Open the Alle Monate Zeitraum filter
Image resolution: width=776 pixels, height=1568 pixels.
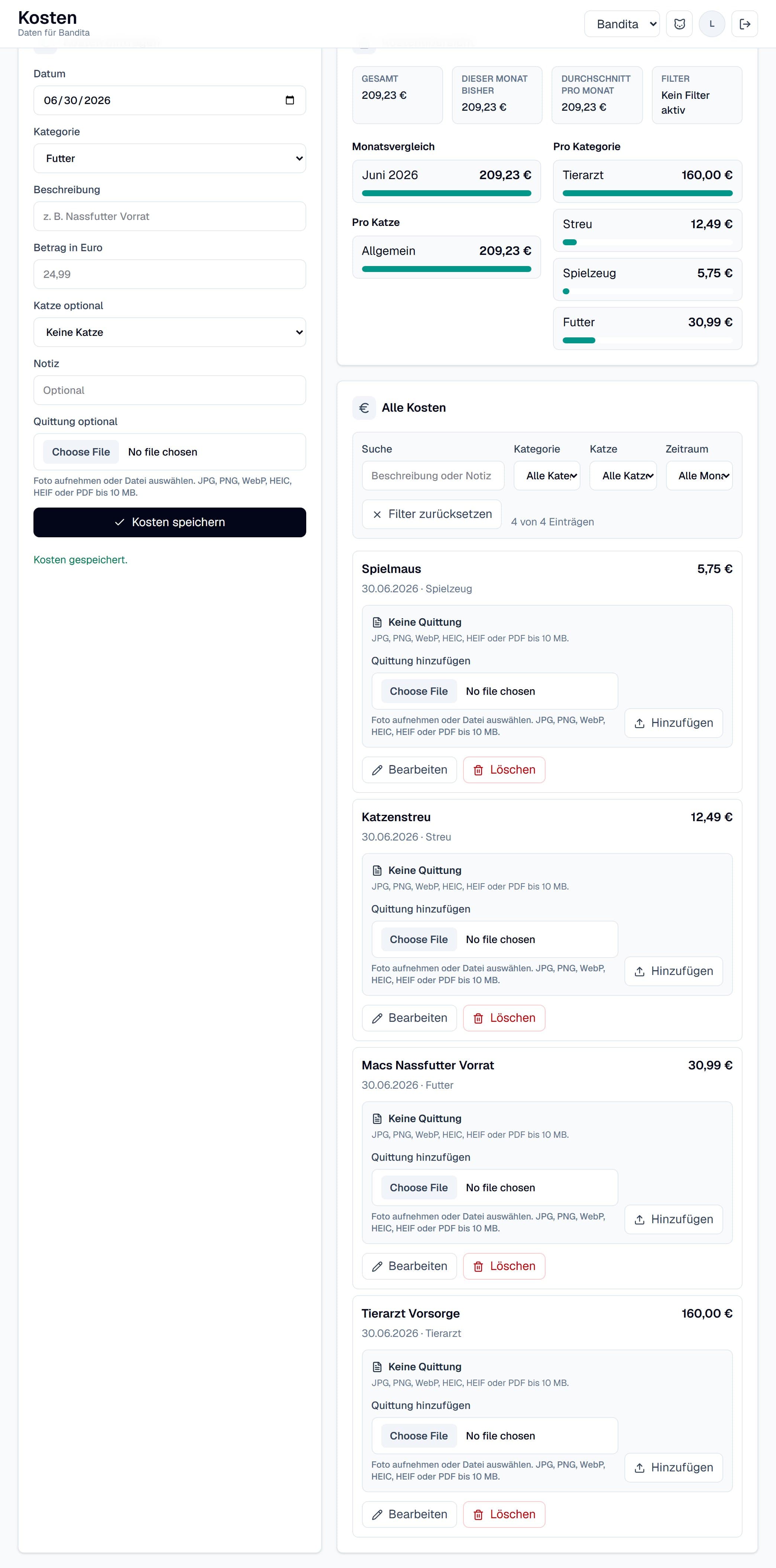(x=699, y=475)
